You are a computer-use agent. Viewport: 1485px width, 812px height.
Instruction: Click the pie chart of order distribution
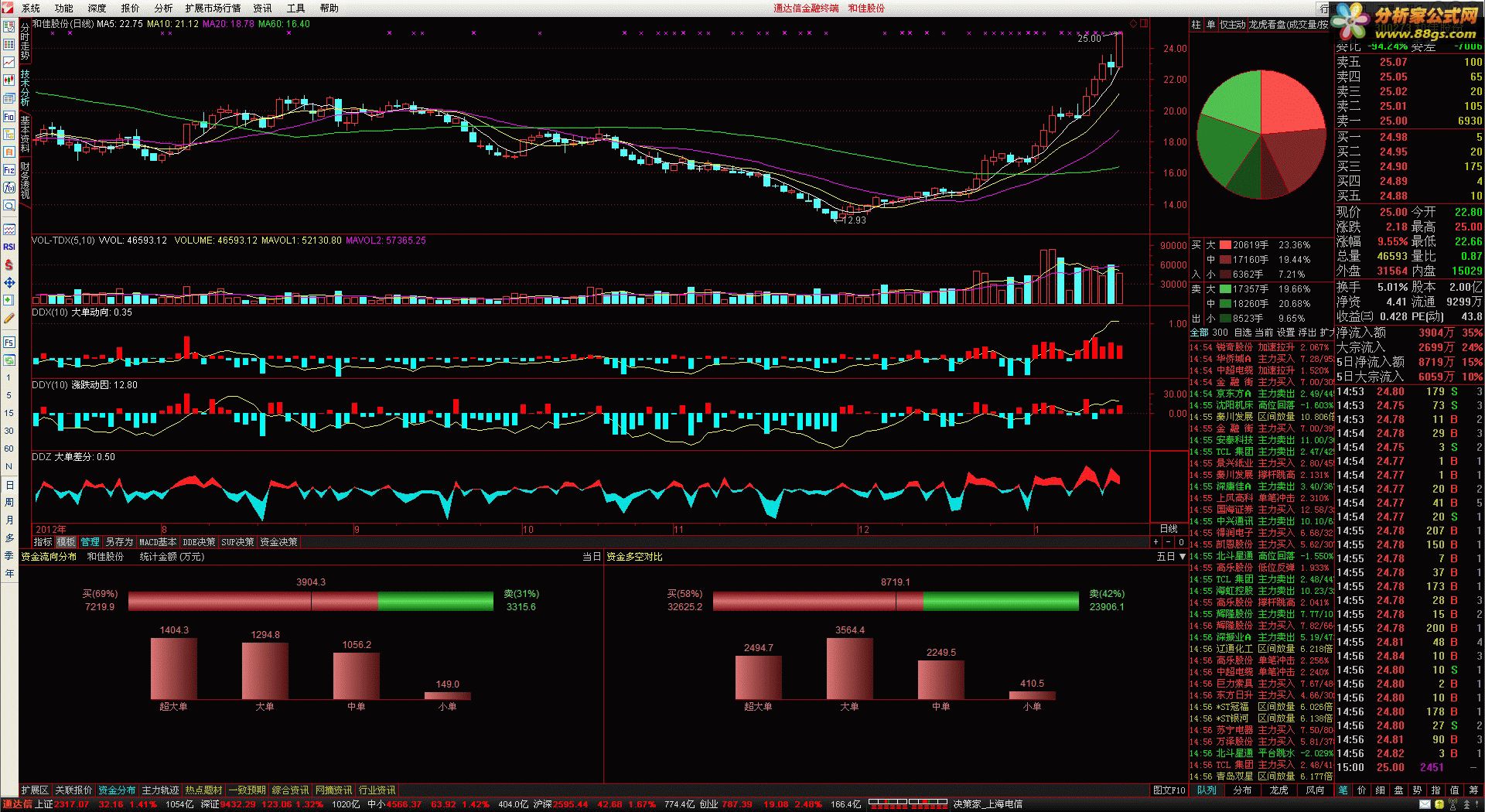click(1261, 135)
